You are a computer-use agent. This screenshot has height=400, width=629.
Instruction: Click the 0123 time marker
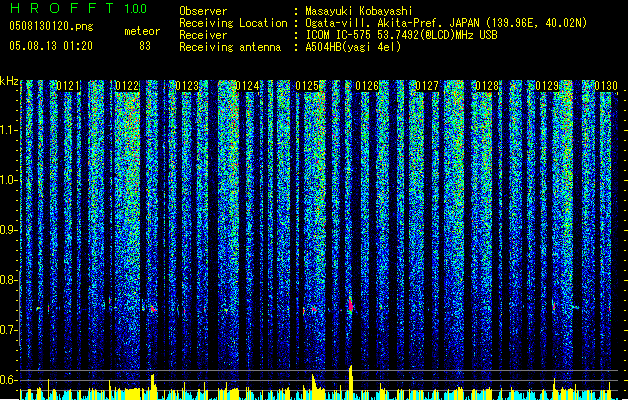(187, 86)
